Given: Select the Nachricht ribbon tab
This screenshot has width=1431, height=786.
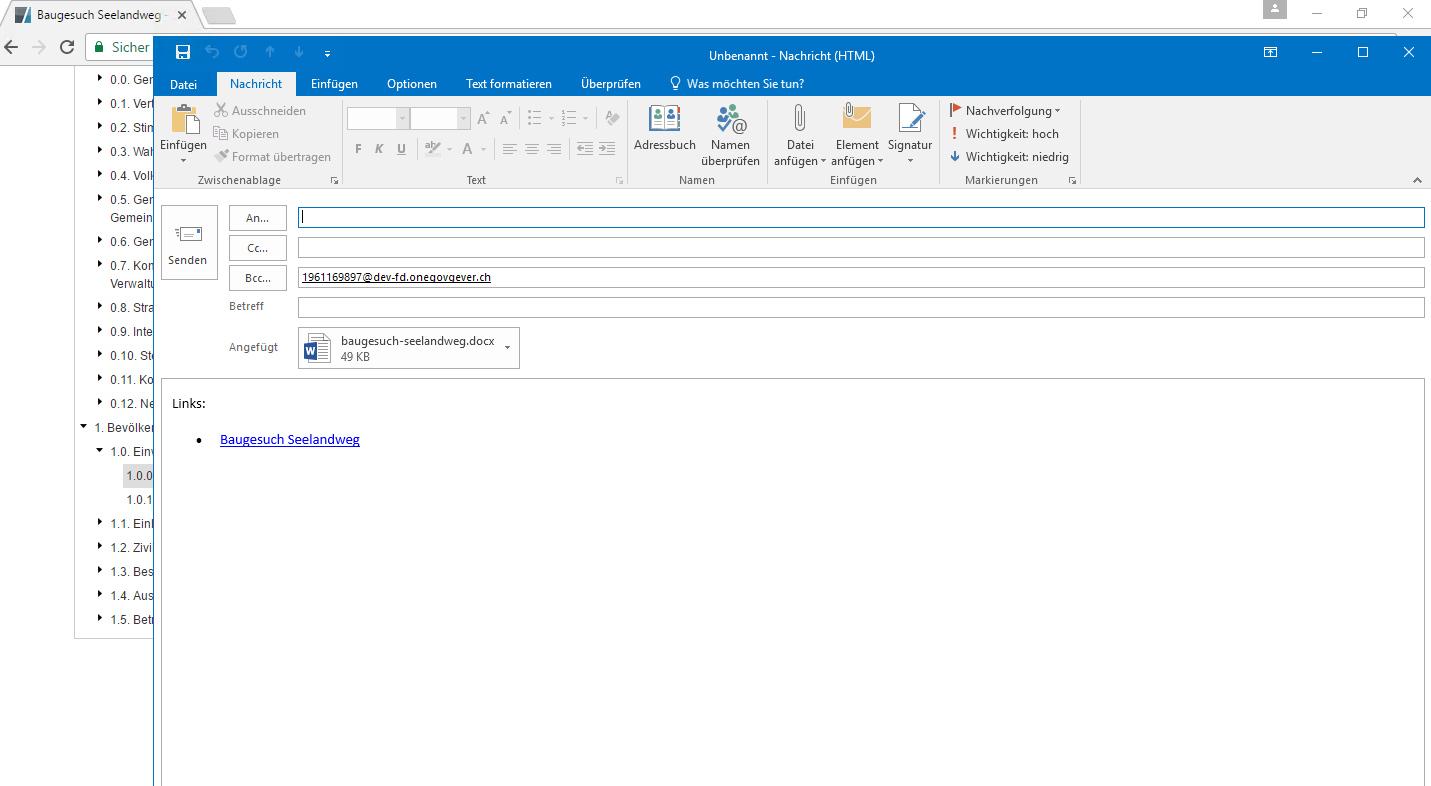Looking at the screenshot, I should (x=256, y=84).
